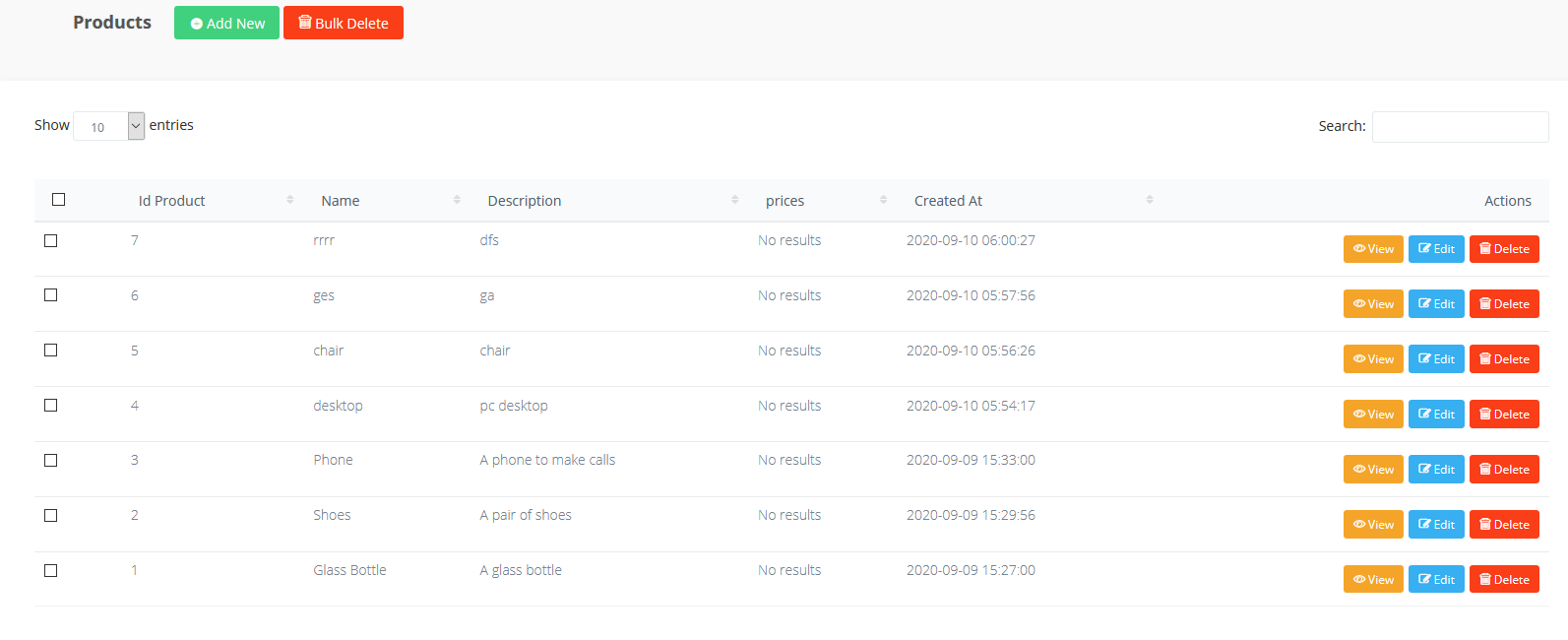View the Glass Bottle product

point(1373,580)
